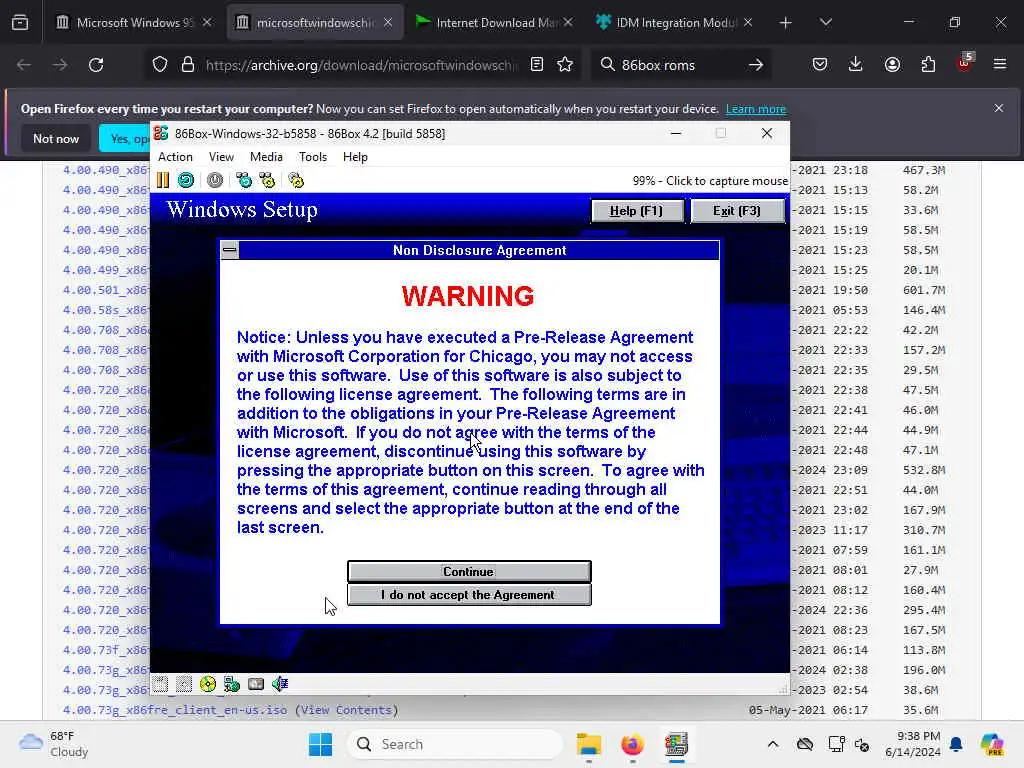Image resolution: width=1024 pixels, height=768 pixels.
Task: Click I do not accept the Agreement
Action: click(x=469, y=595)
